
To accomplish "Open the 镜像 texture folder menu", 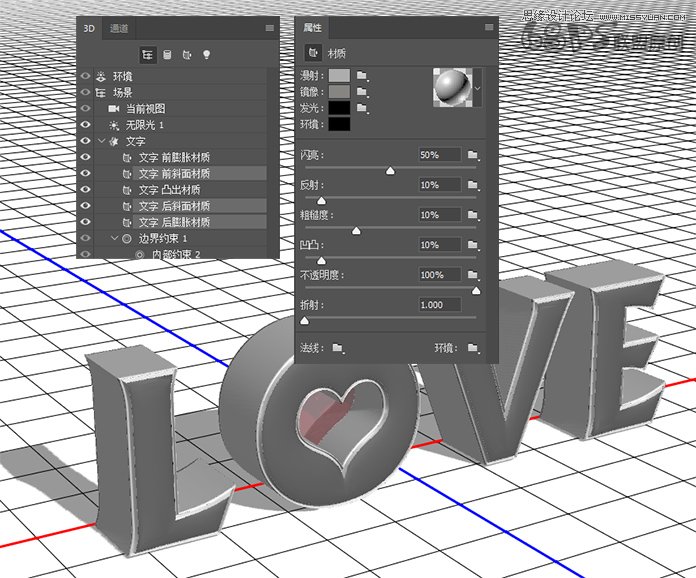I will (x=363, y=92).
